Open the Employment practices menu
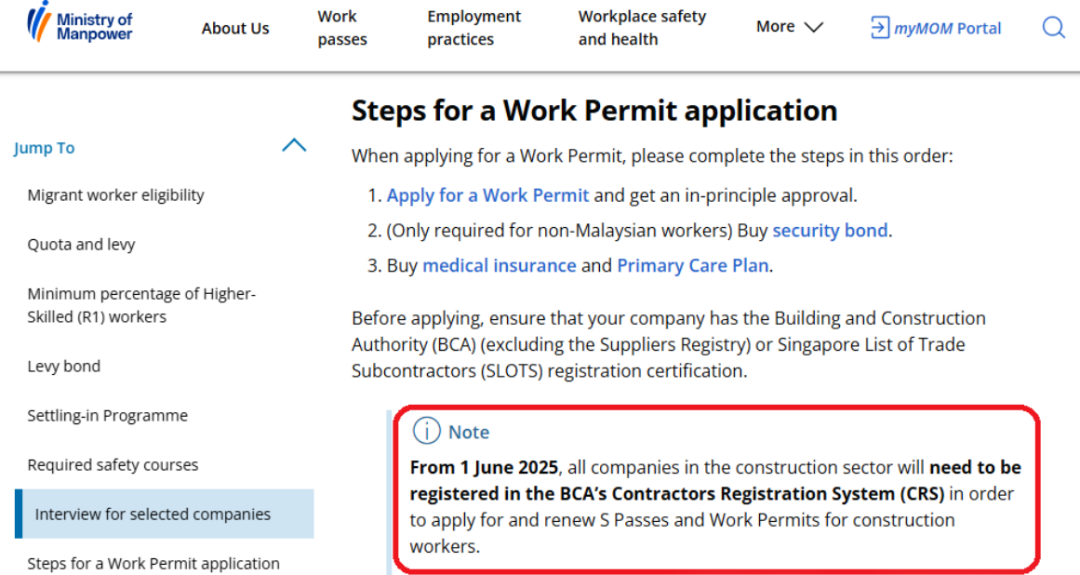Screen dimensions: 1080x575 [474, 28]
